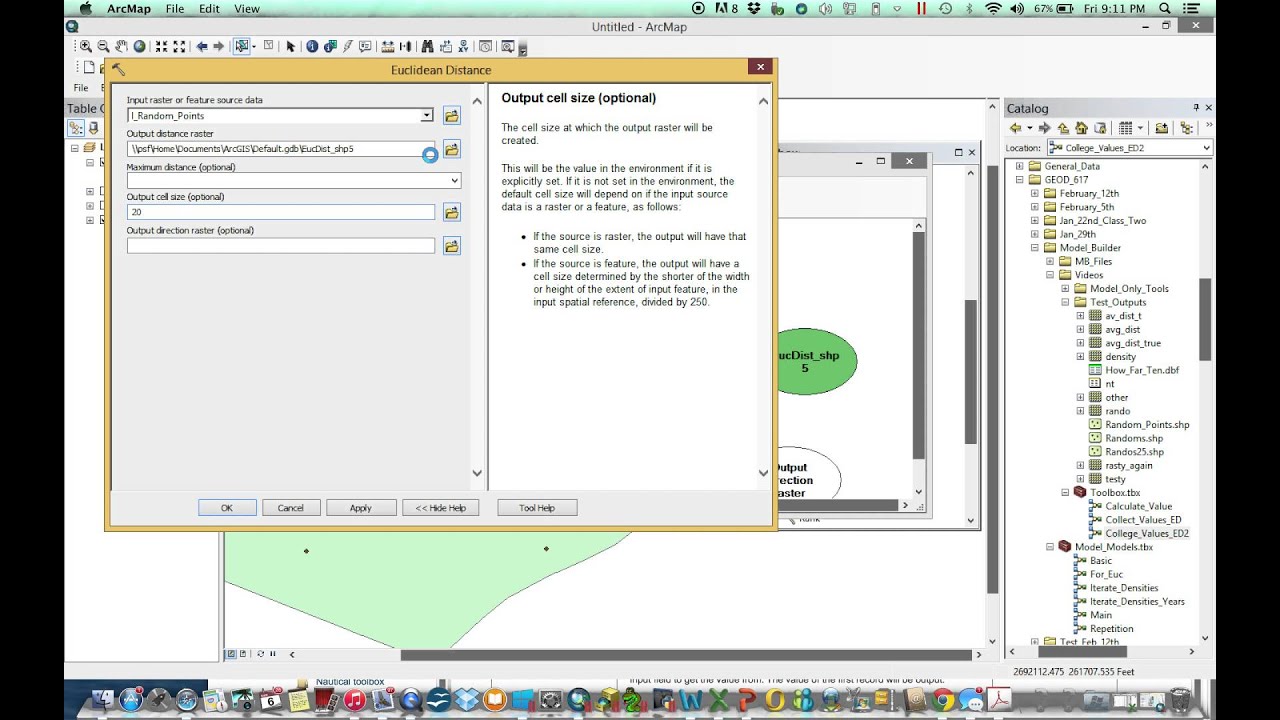Open the View menu
The height and width of the screenshot is (720, 1280).
coord(246,8)
